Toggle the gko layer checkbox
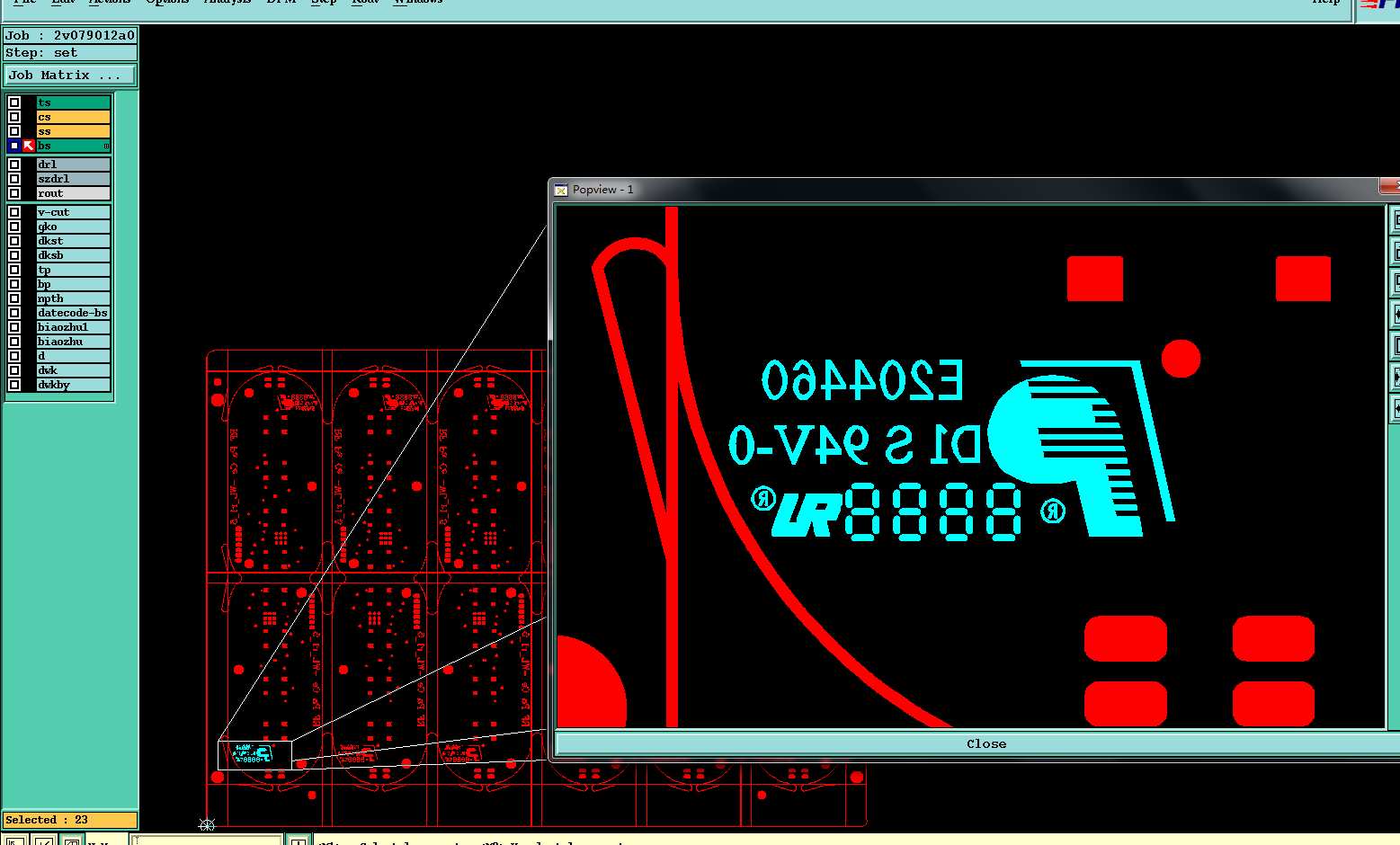 (x=14, y=227)
